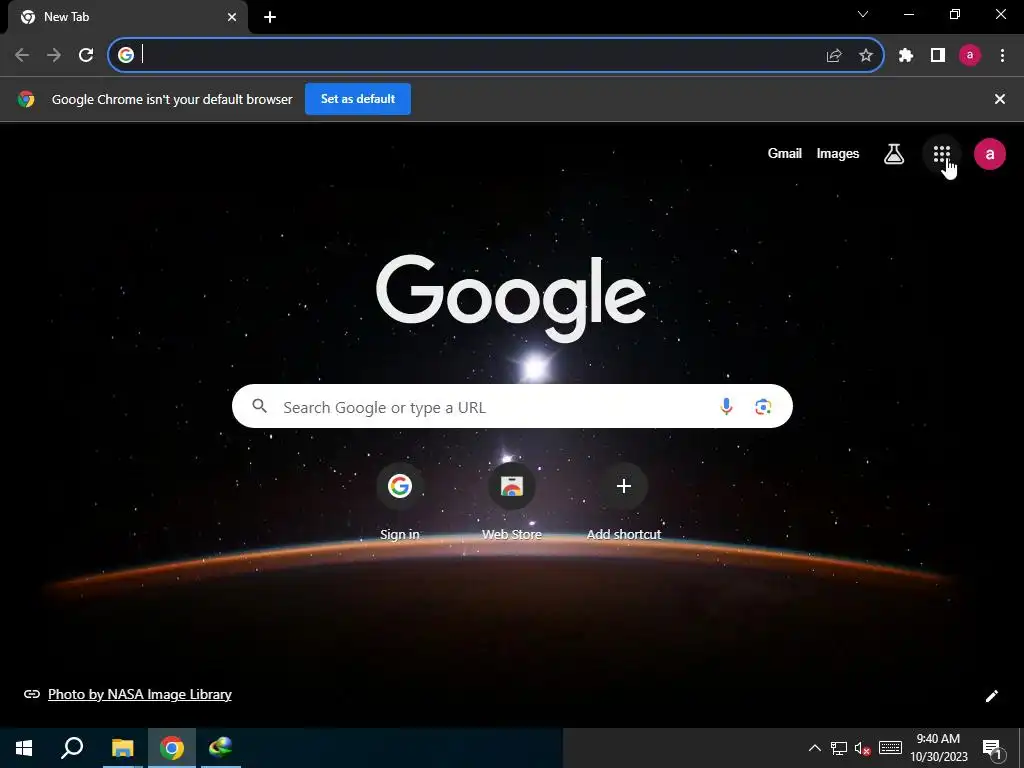
Task: Focus the Google search box
Action: (512, 406)
